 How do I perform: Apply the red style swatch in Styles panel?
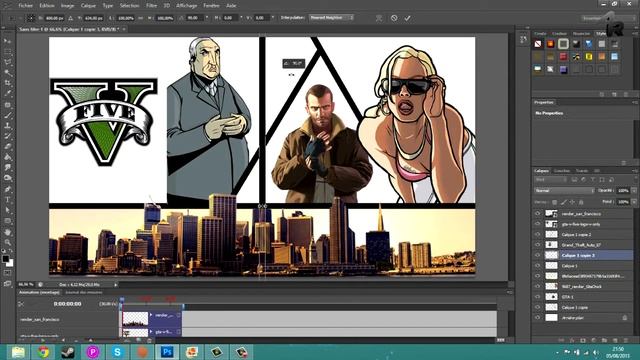point(563,56)
